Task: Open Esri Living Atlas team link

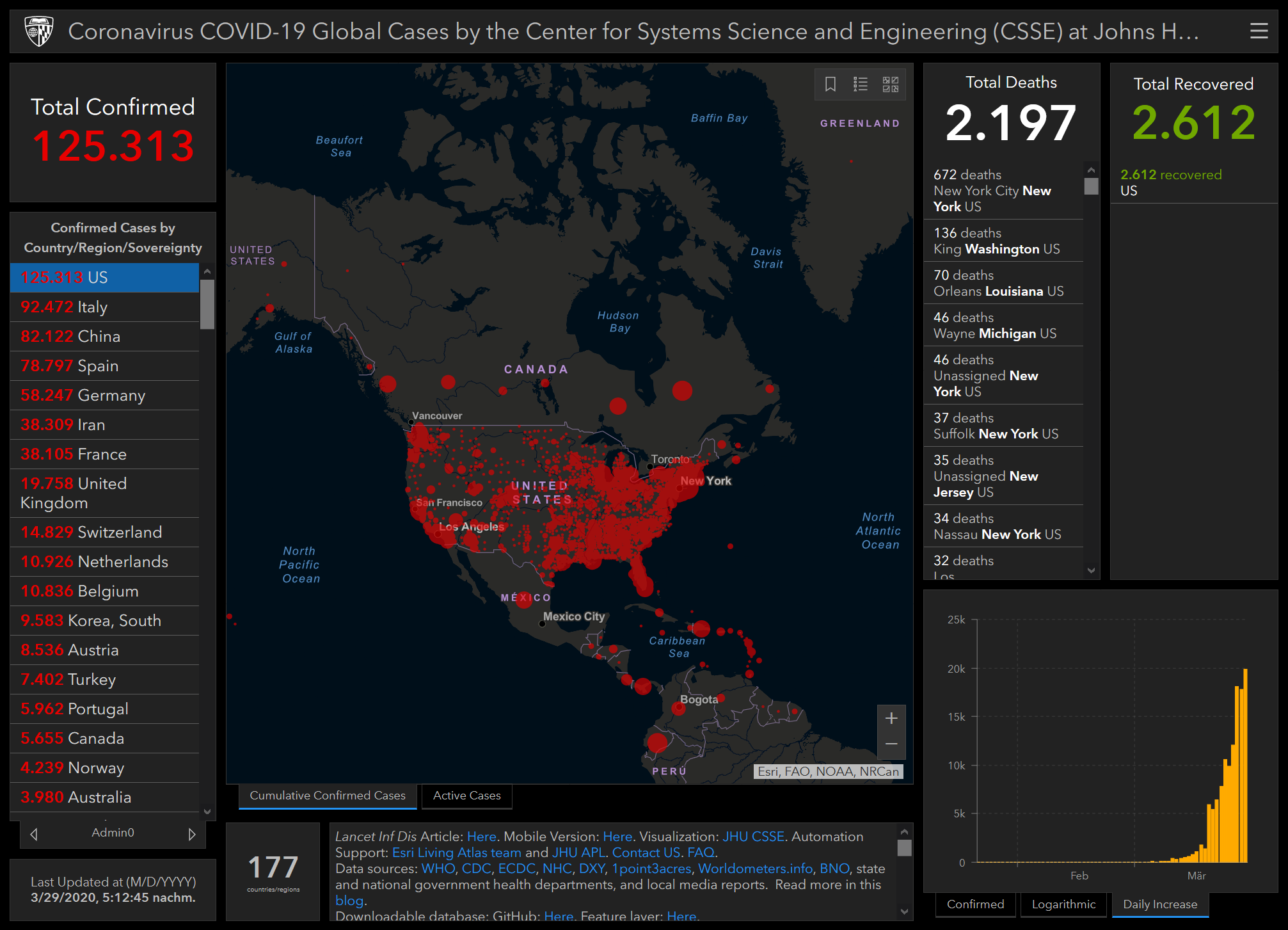Action: tap(456, 853)
